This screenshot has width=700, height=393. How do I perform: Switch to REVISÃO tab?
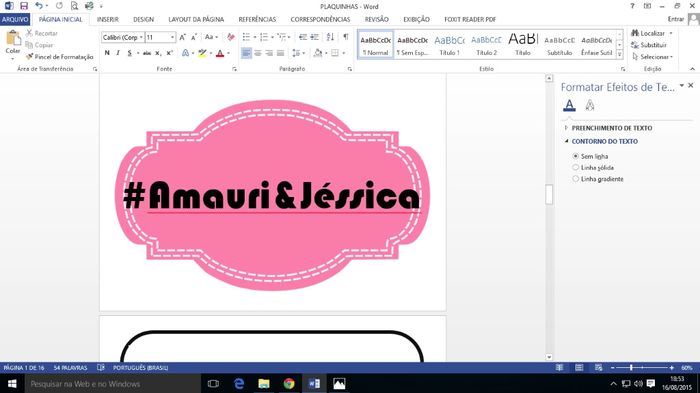[376, 19]
